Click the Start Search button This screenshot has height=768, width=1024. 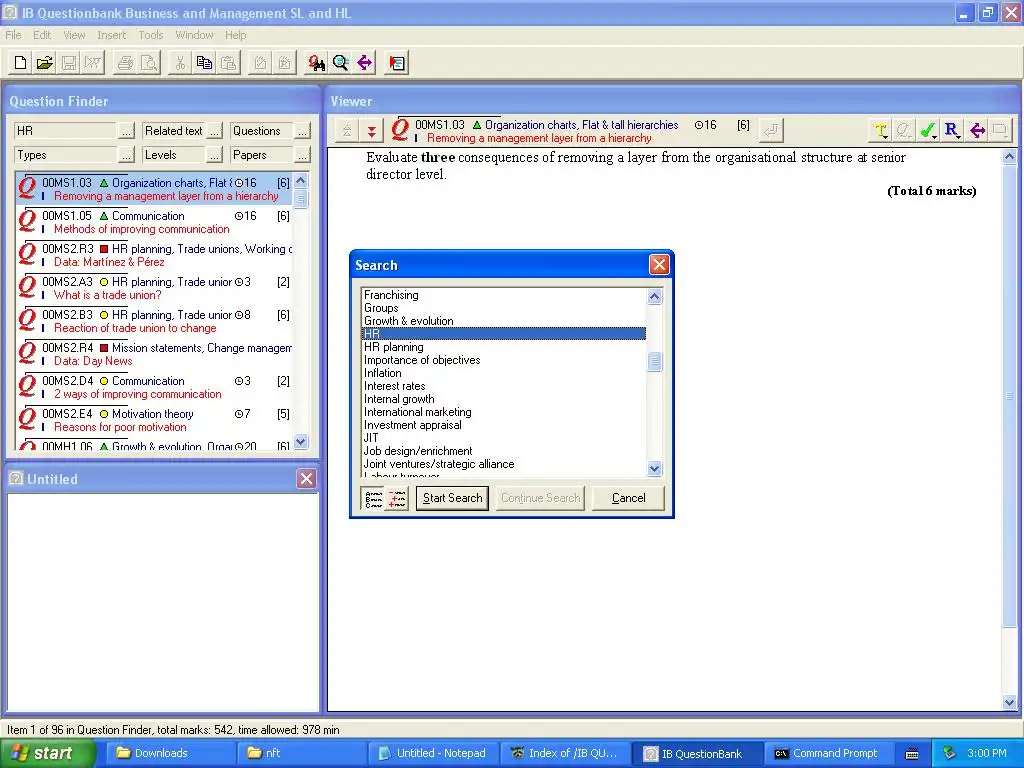click(x=452, y=498)
